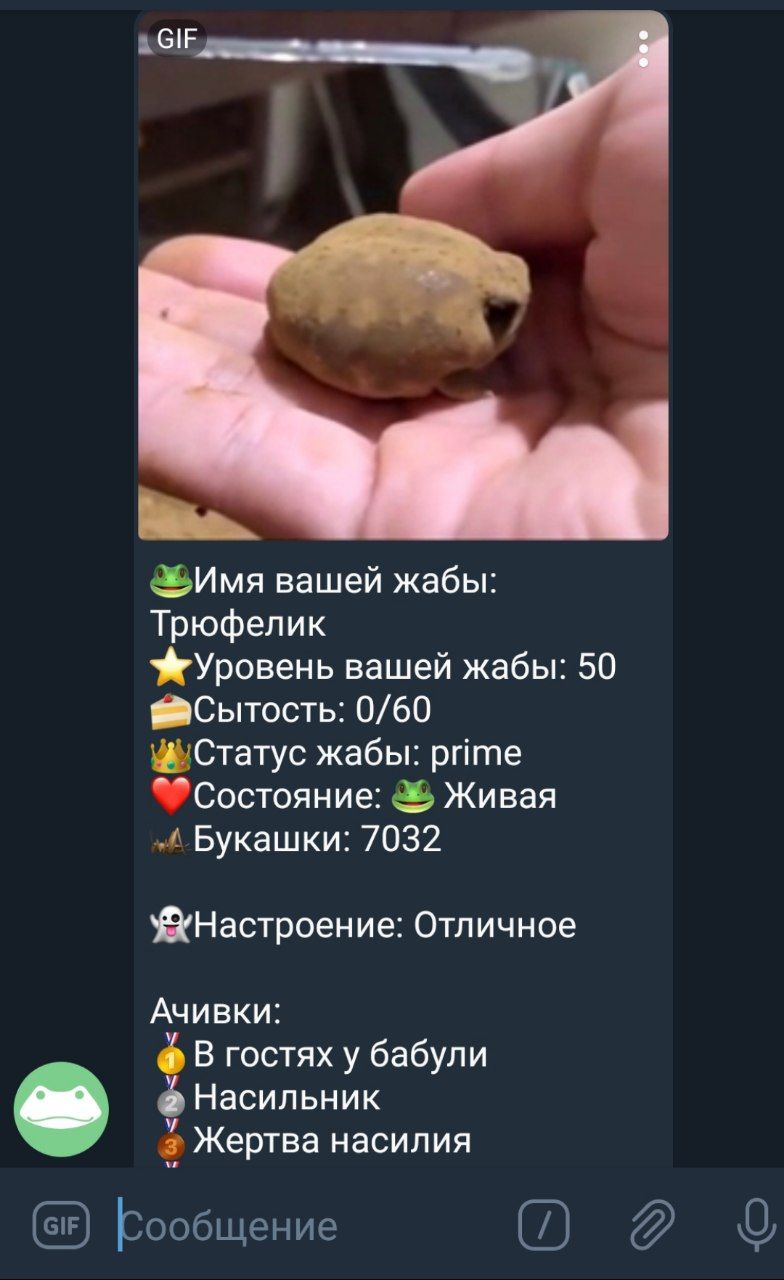The height and width of the screenshot is (1280, 784).
Task: Tap the bronze medal next to Жертва насилия
Action: point(172,1140)
